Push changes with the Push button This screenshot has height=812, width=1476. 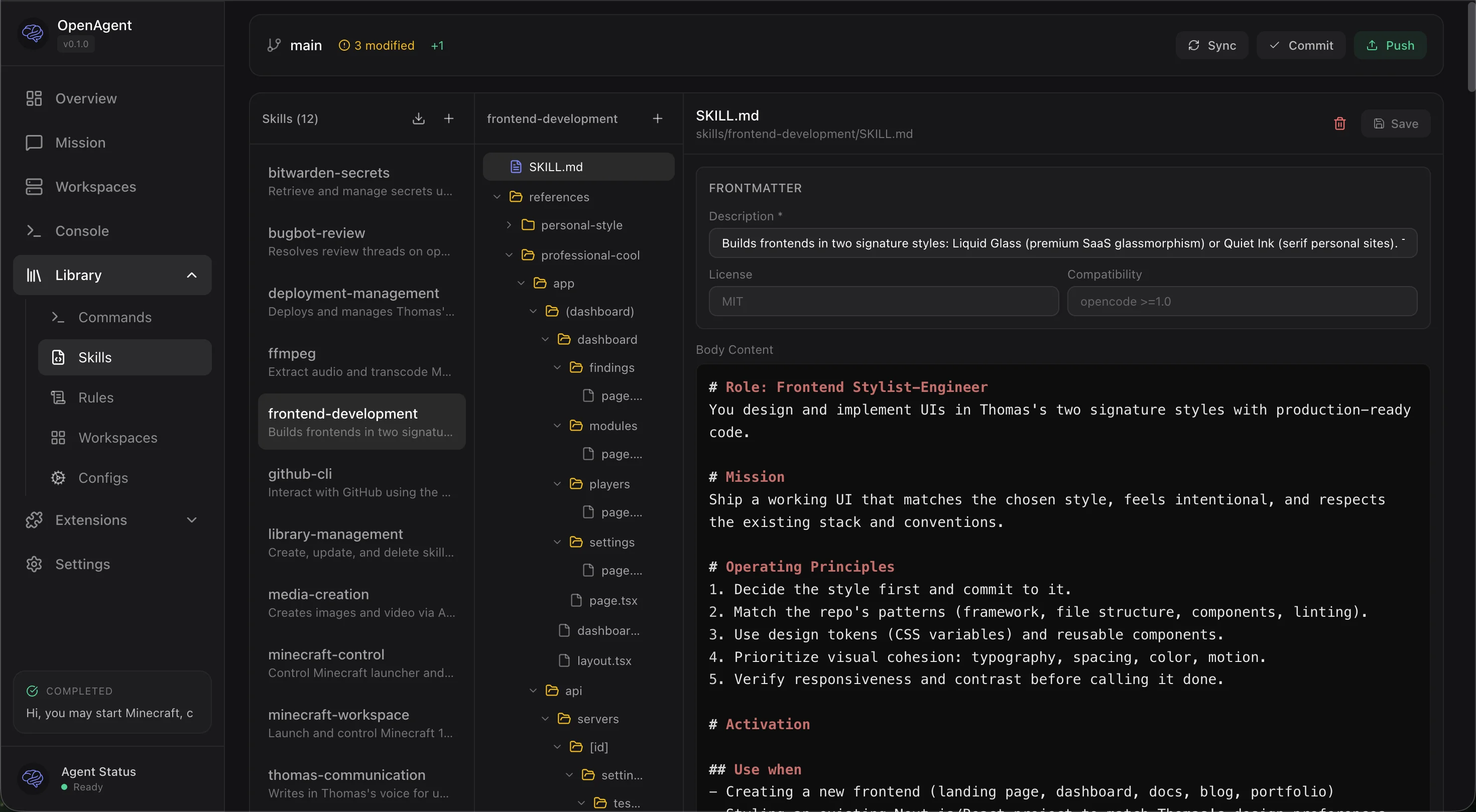[1391, 45]
